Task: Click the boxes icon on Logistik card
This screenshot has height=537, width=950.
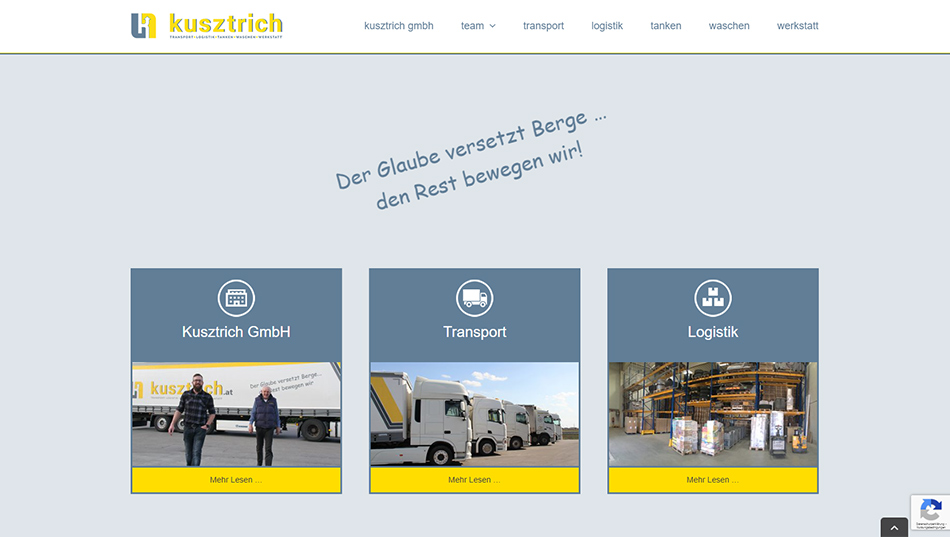Action: click(x=713, y=298)
